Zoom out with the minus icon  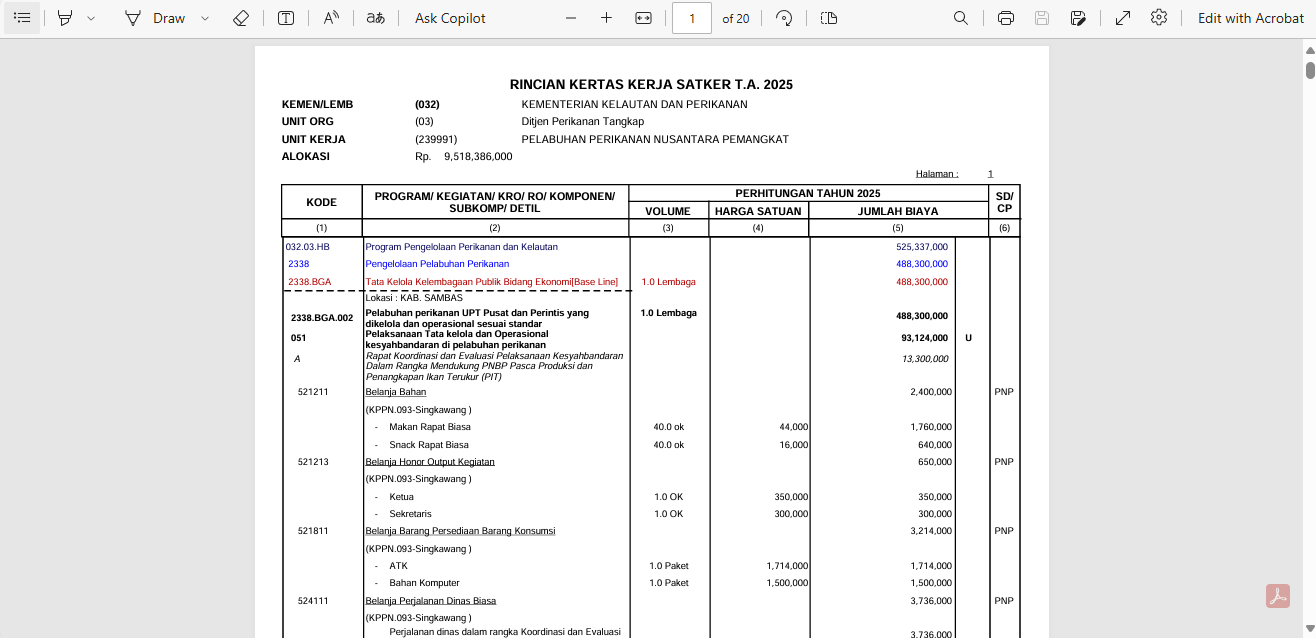[x=571, y=18]
